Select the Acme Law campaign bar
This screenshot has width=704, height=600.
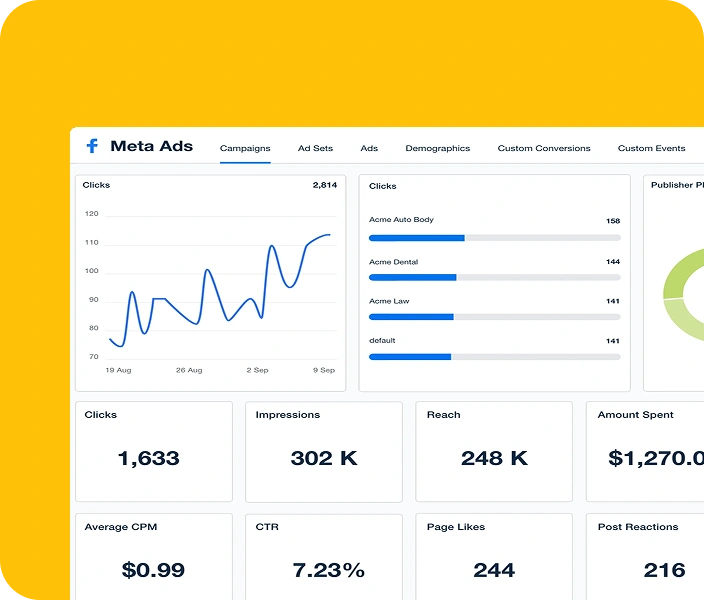click(494, 316)
